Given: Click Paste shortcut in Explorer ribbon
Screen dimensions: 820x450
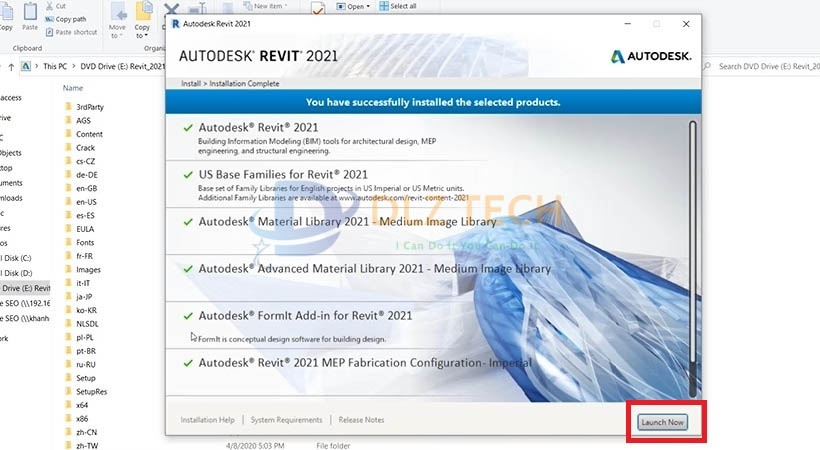Looking at the screenshot, I should [x=71, y=32].
